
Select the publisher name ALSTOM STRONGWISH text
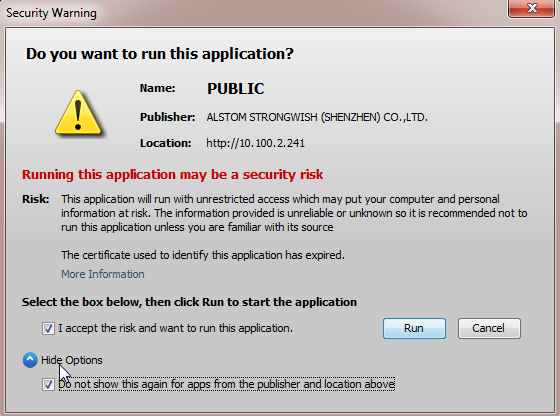(x=317, y=117)
